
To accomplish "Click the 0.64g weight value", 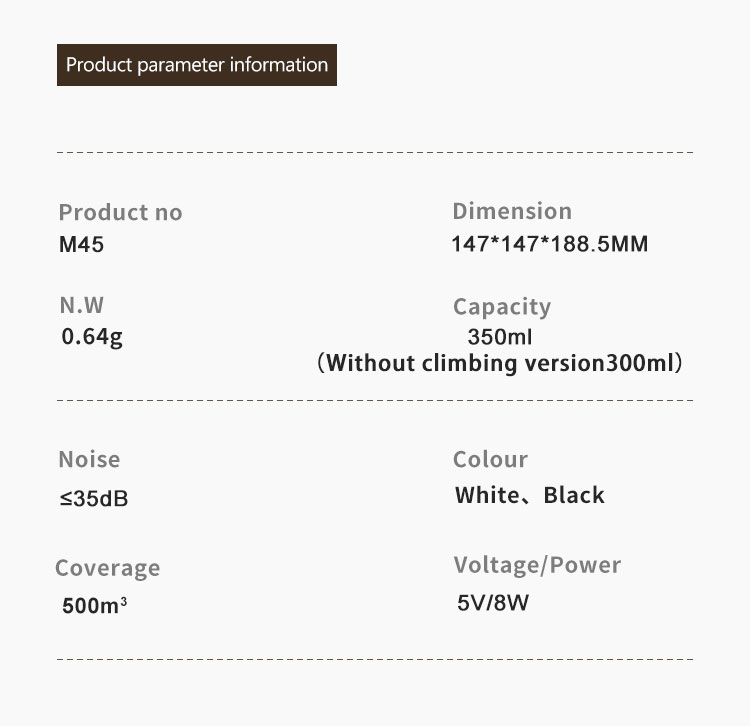I will coord(92,337).
